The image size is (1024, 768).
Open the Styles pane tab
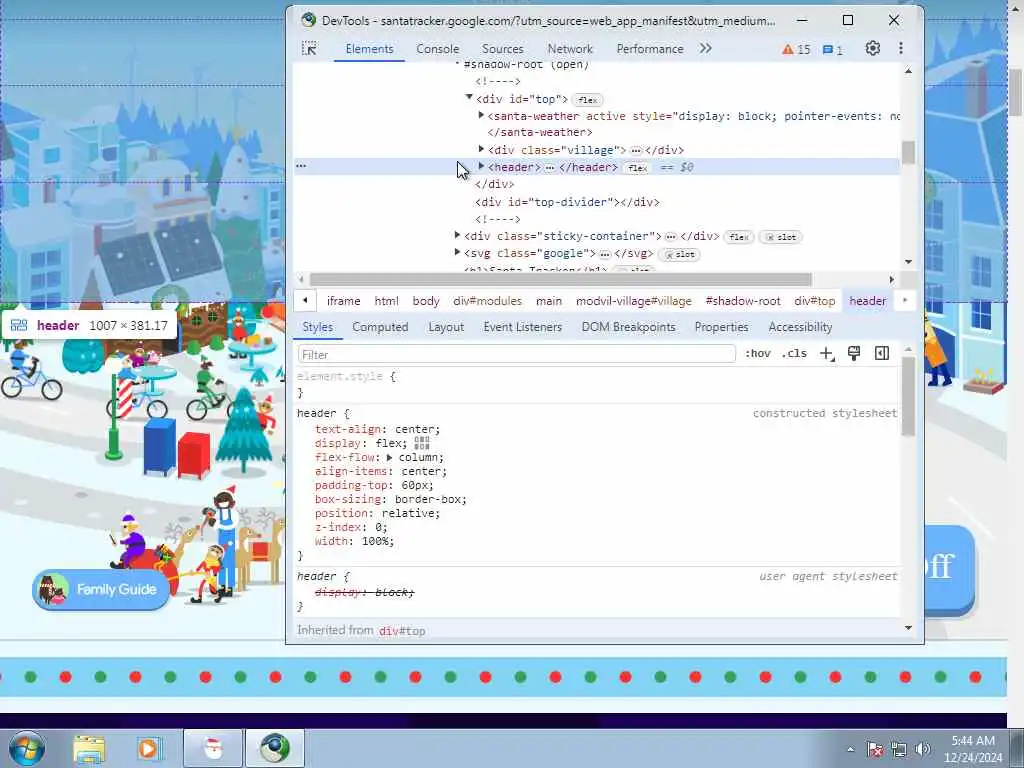tap(317, 327)
